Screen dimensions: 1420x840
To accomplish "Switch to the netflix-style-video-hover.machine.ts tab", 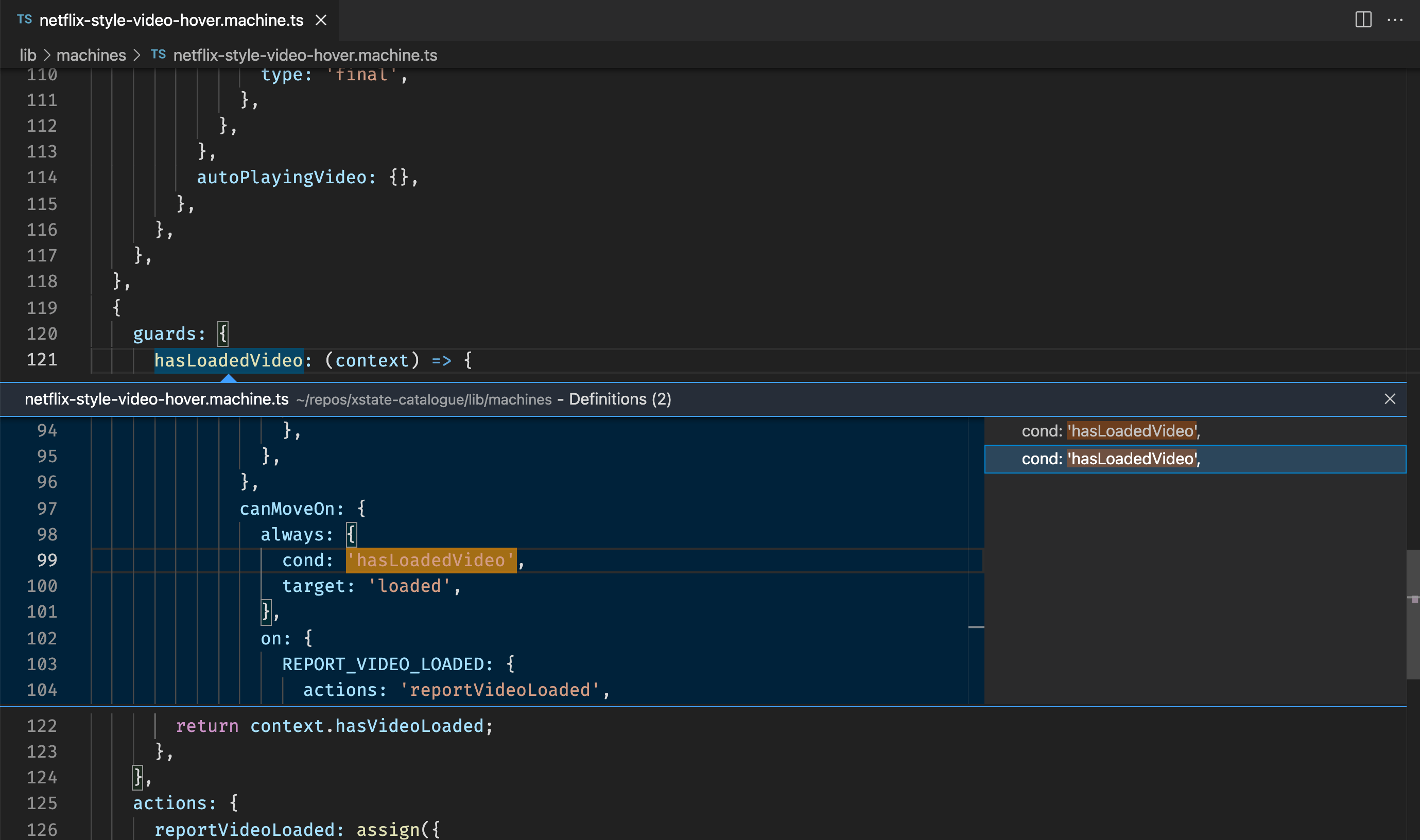I will click(170, 20).
